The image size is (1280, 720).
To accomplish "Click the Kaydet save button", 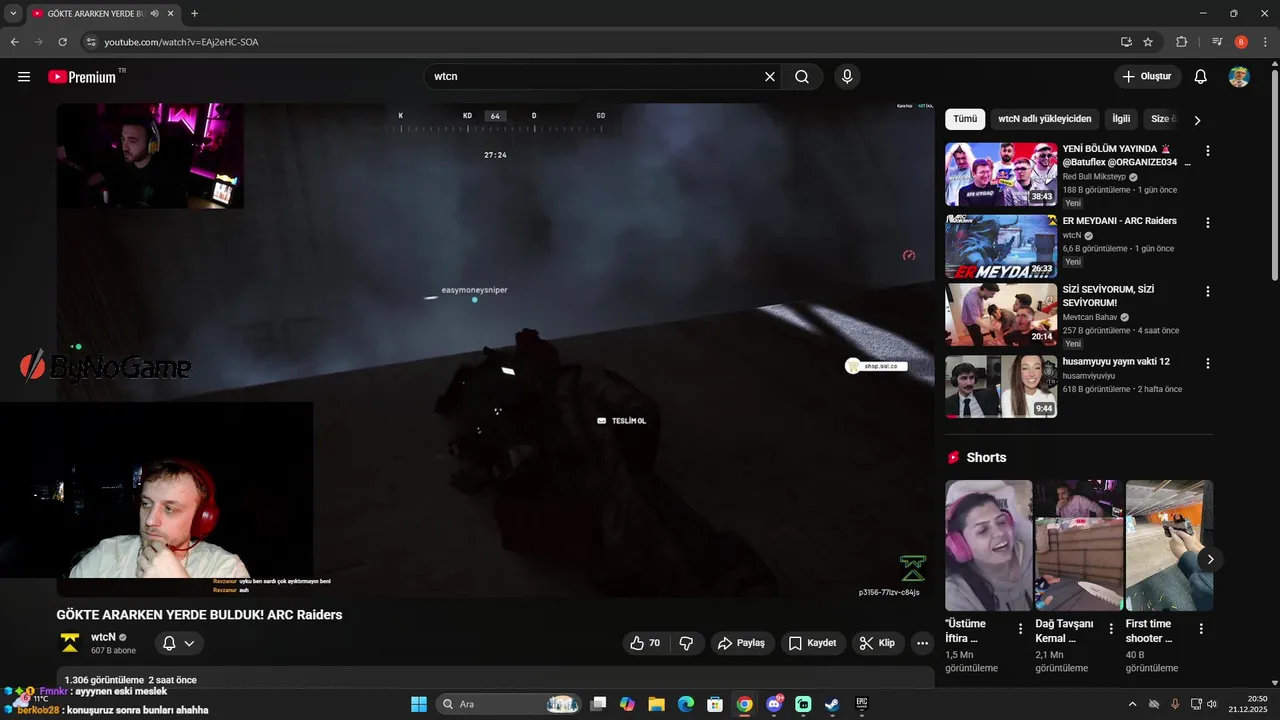I will pyautogui.click(x=812, y=643).
